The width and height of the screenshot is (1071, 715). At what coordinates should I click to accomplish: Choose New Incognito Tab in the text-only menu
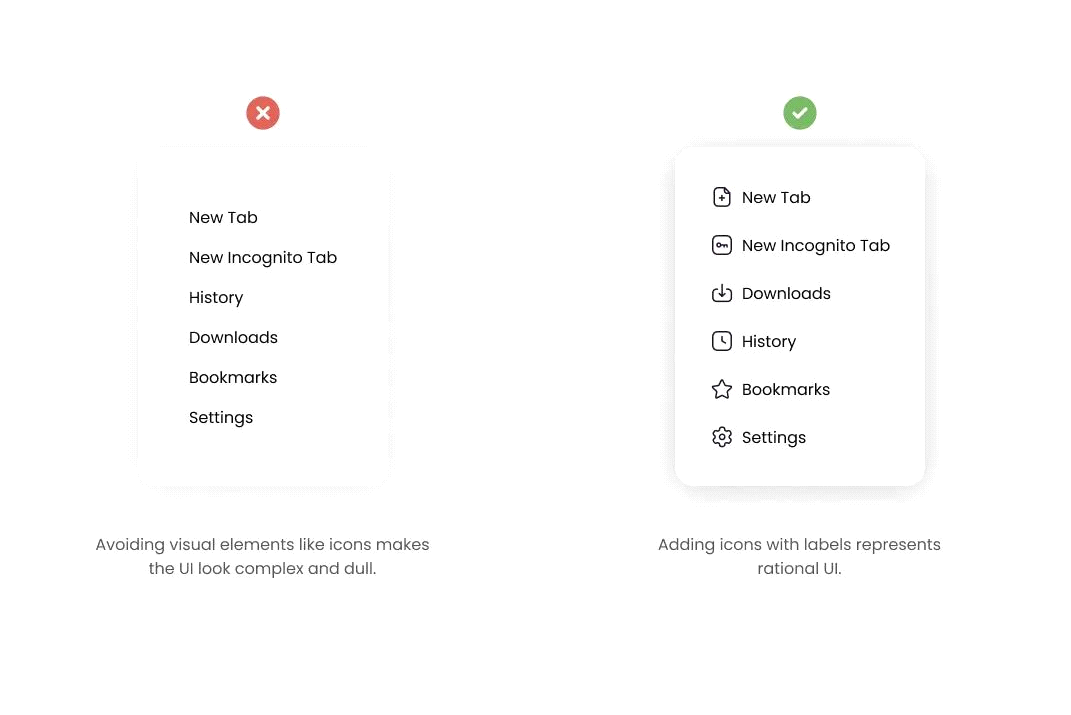point(263,257)
